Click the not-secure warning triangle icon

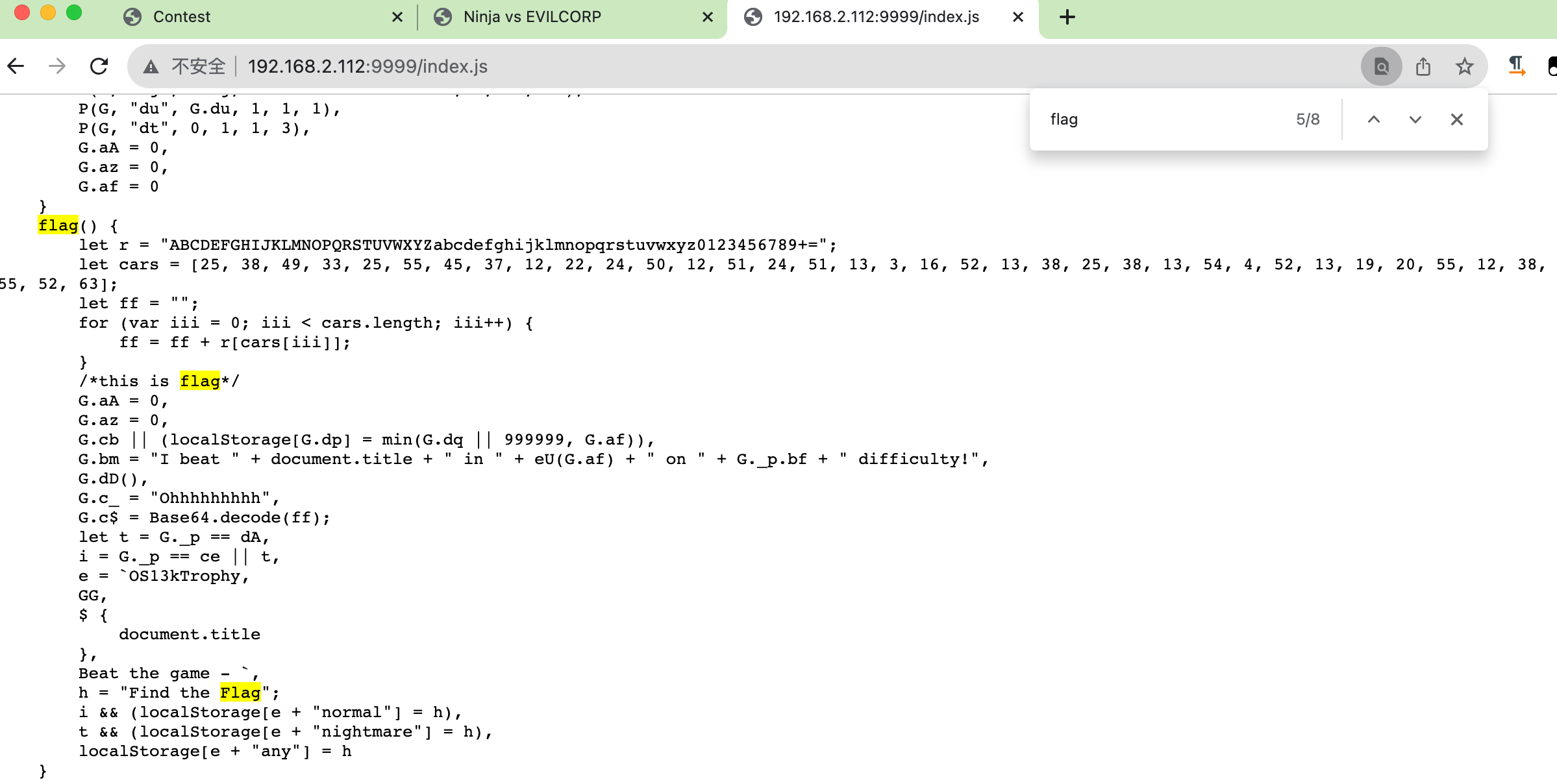pyautogui.click(x=151, y=66)
